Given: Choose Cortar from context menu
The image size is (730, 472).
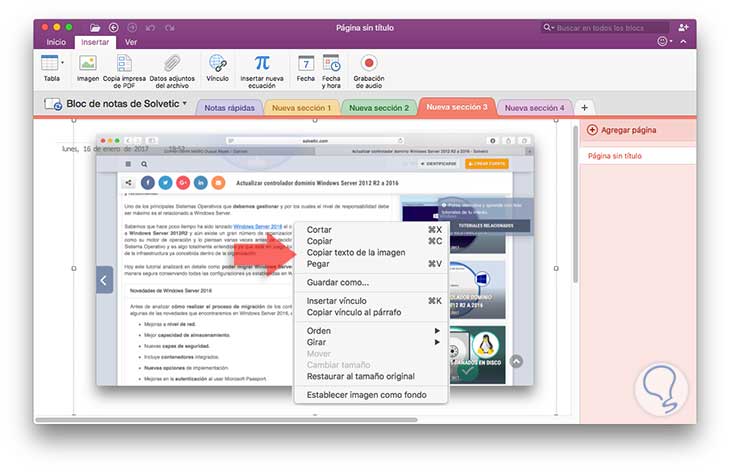Looking at the screenshot, I should coord(372,229).
